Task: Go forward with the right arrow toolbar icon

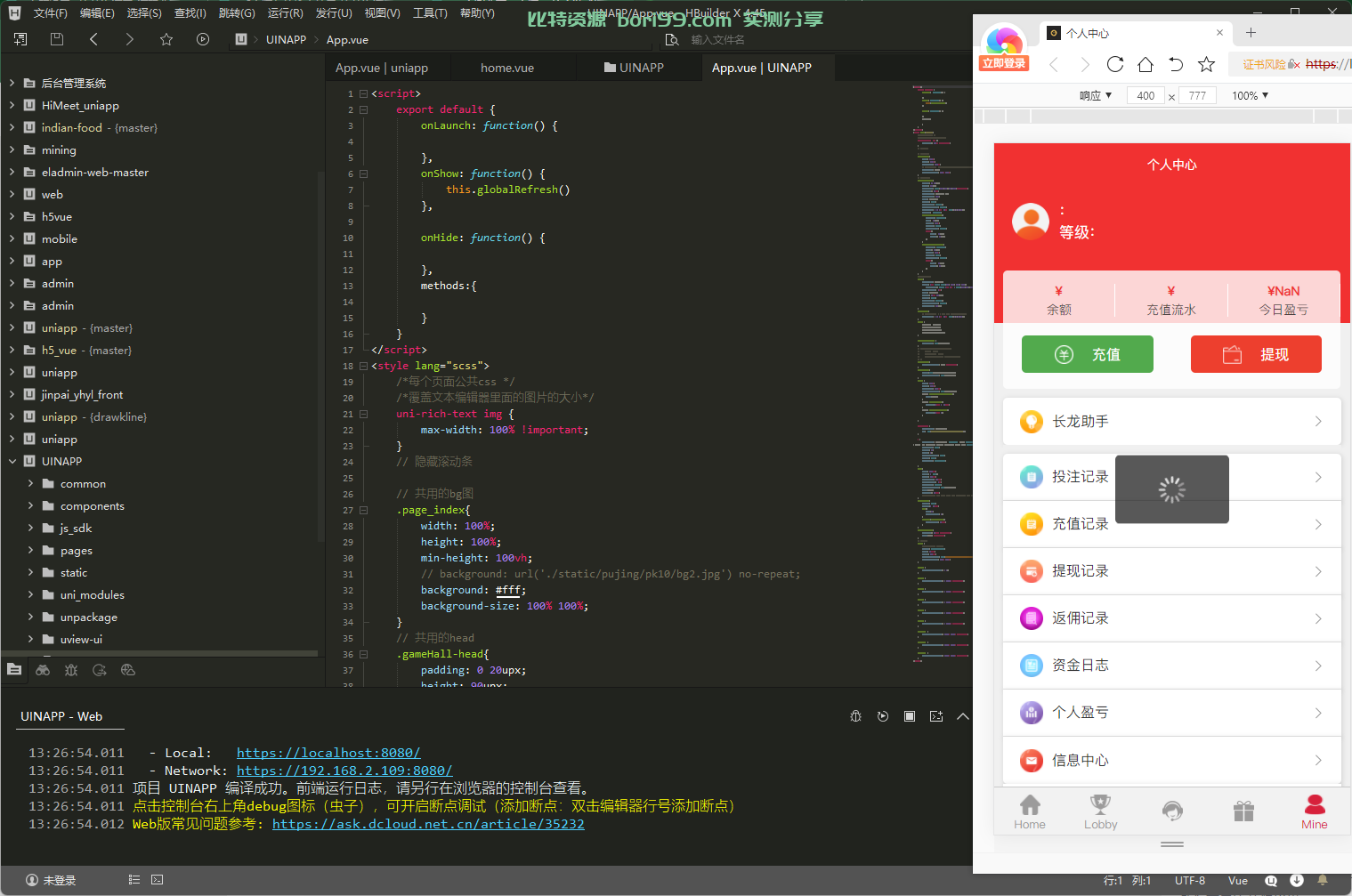Action: tap(130, 39)
